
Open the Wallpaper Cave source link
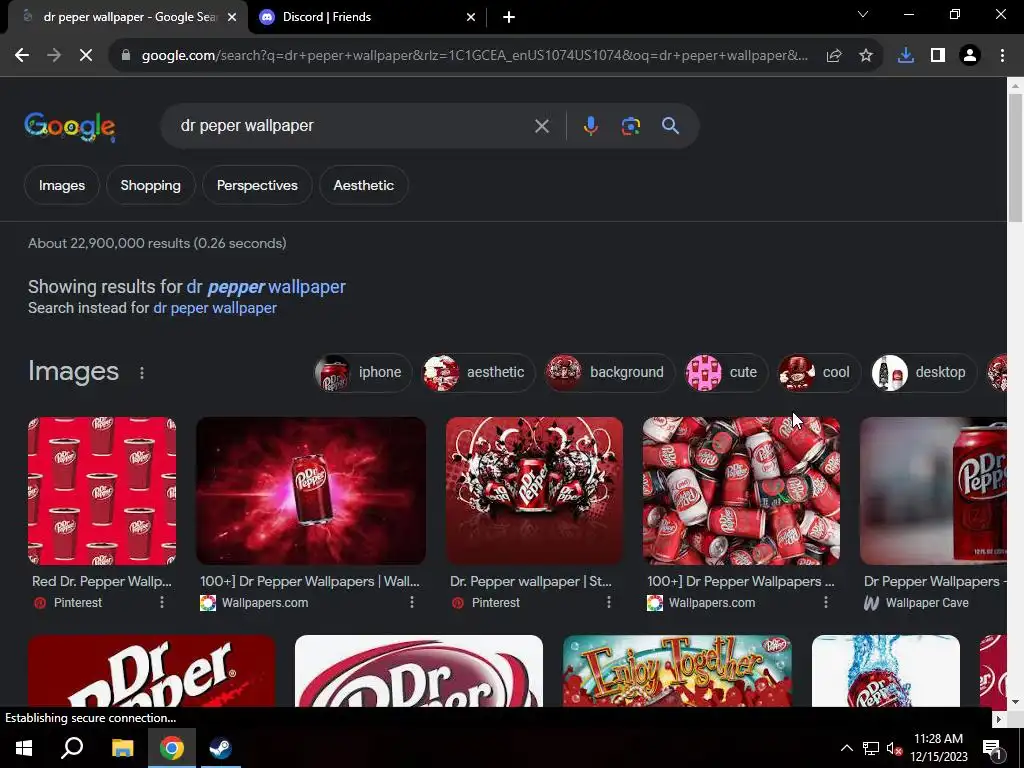(x=916, y=603)
